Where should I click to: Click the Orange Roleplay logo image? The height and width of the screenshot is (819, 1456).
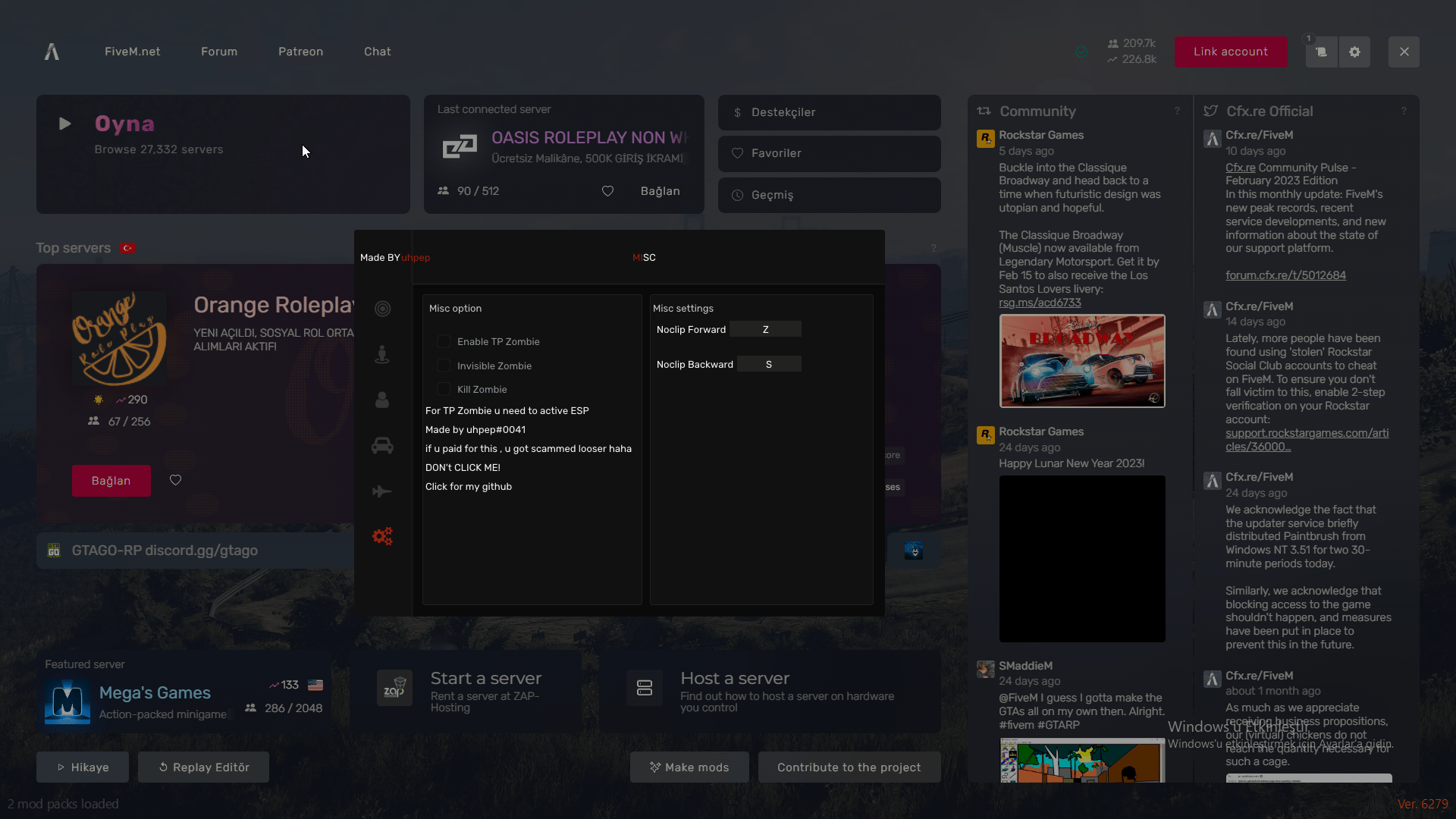[x=119, y=338]
